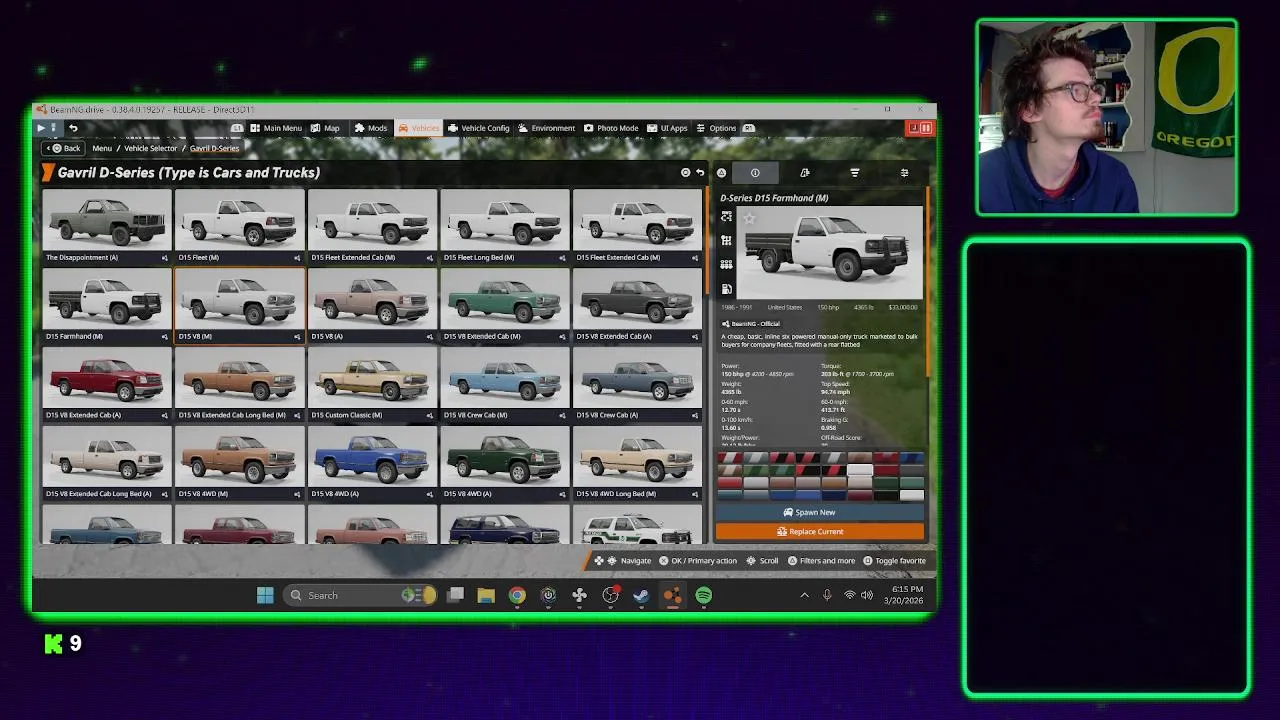1280x720 pixels.
Task: Select the blue D15 V8 4WD (A) truck
Action: pos(372,463)
